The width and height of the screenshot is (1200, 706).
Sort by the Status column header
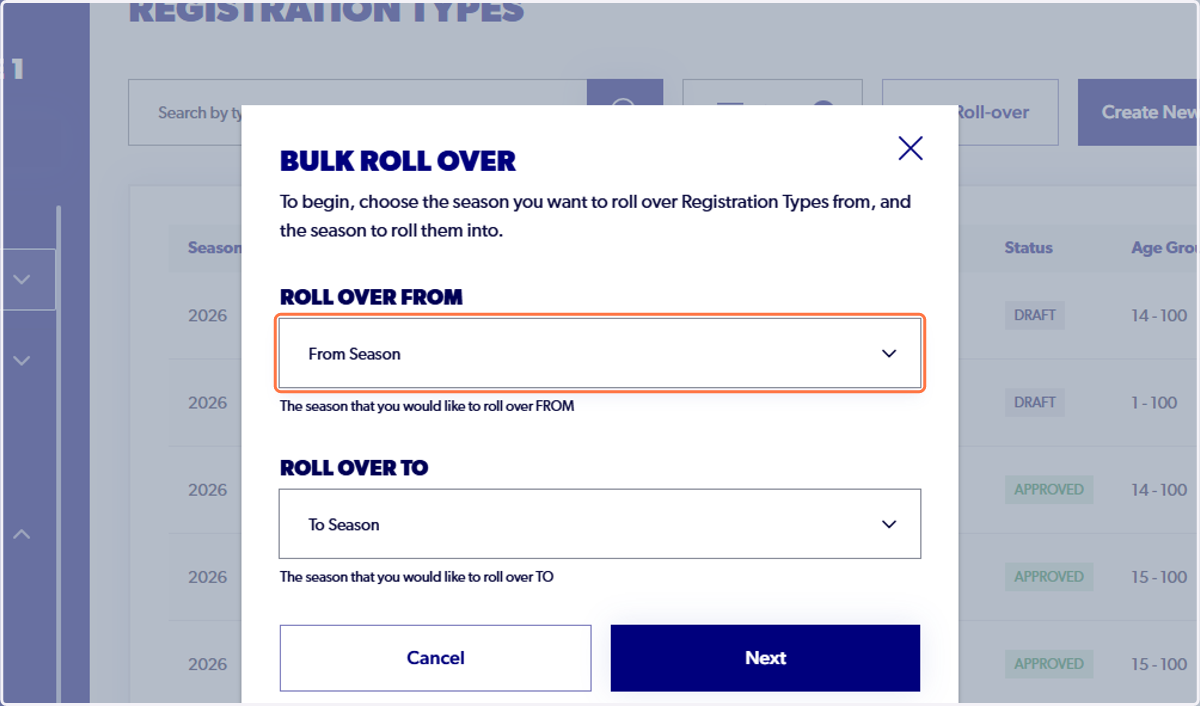click(1028, 248)
